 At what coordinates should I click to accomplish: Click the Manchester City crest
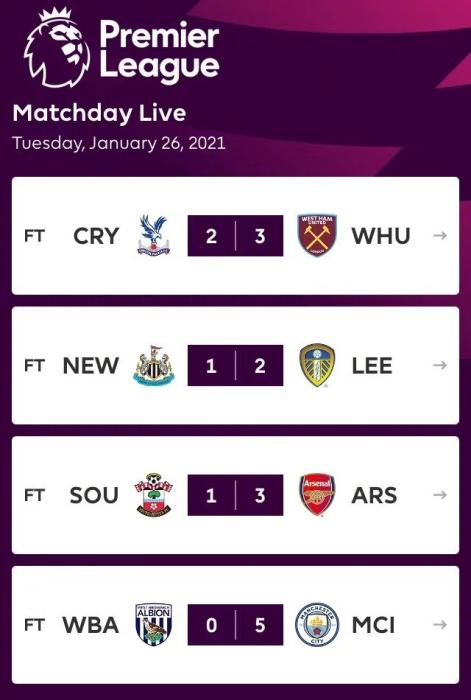317,625
